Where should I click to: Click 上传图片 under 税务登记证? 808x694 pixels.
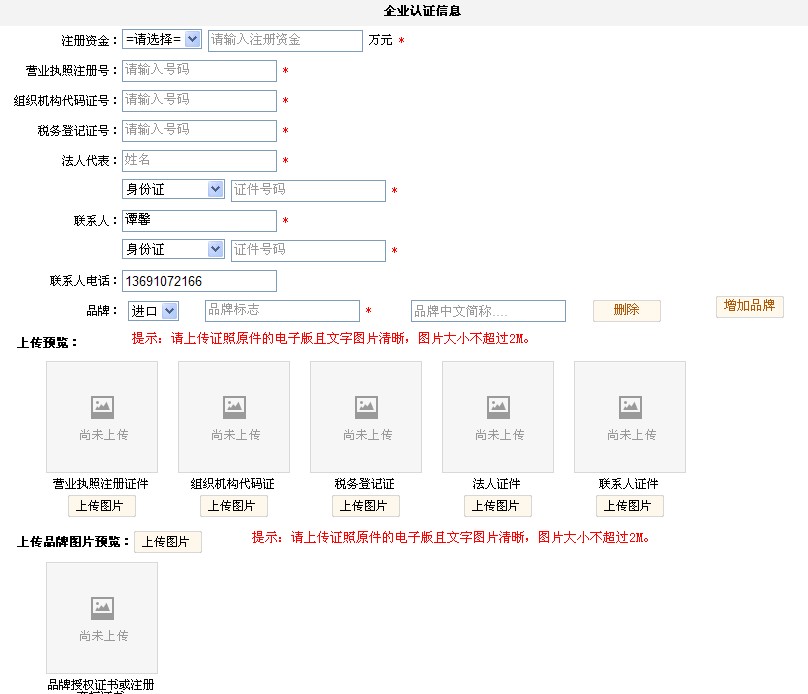click(366, 506)
